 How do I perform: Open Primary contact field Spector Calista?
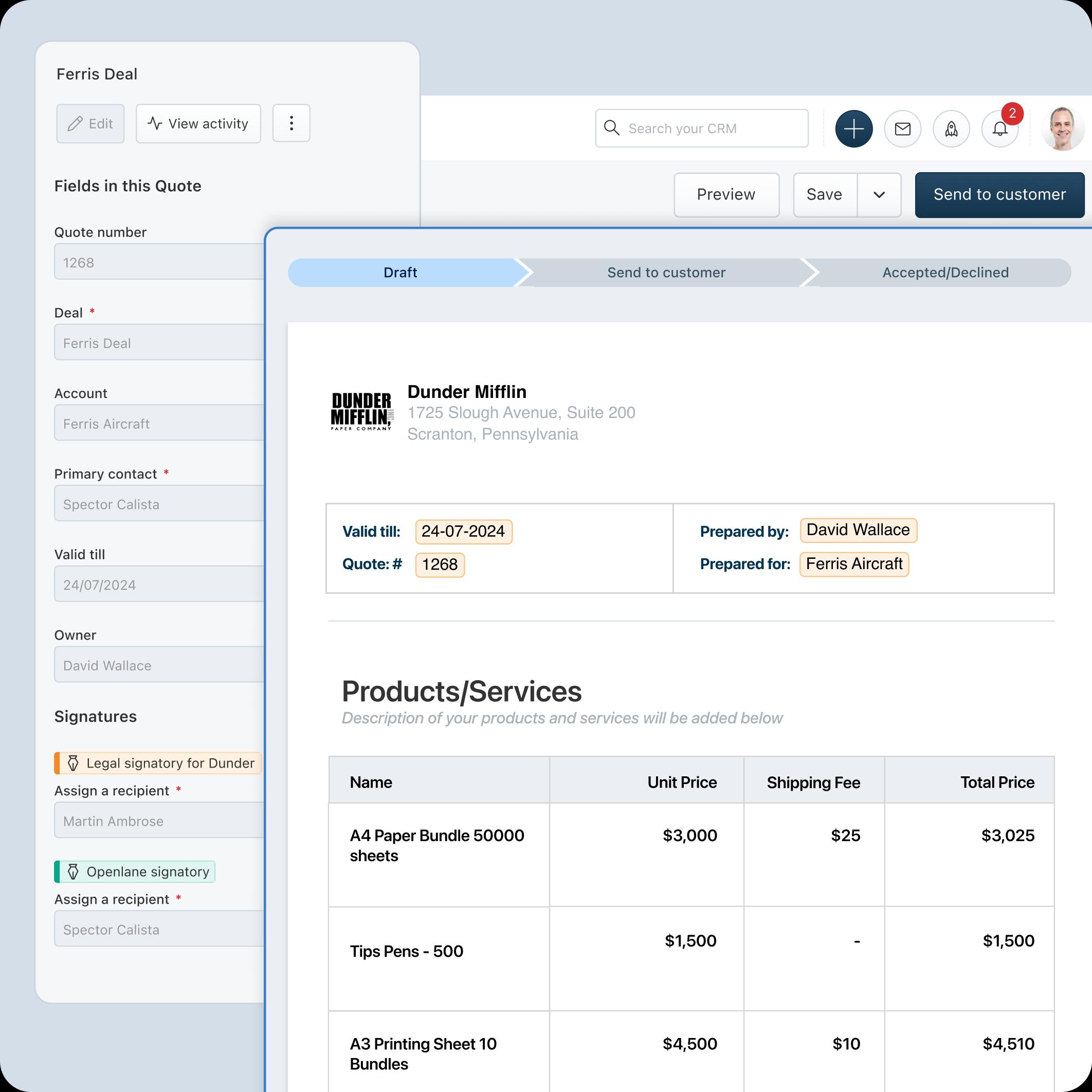159,504
